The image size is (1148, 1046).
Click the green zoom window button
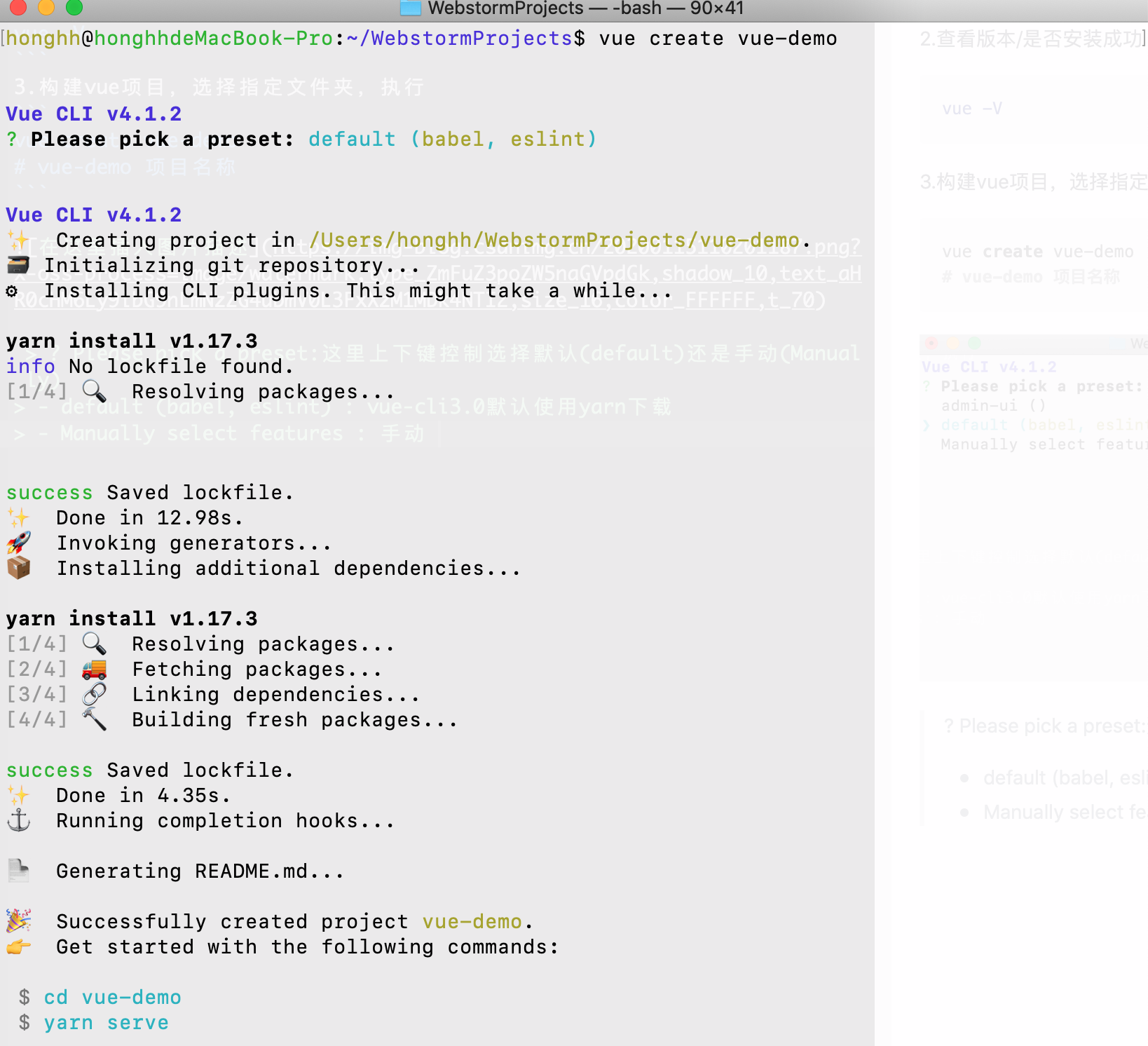74,6
